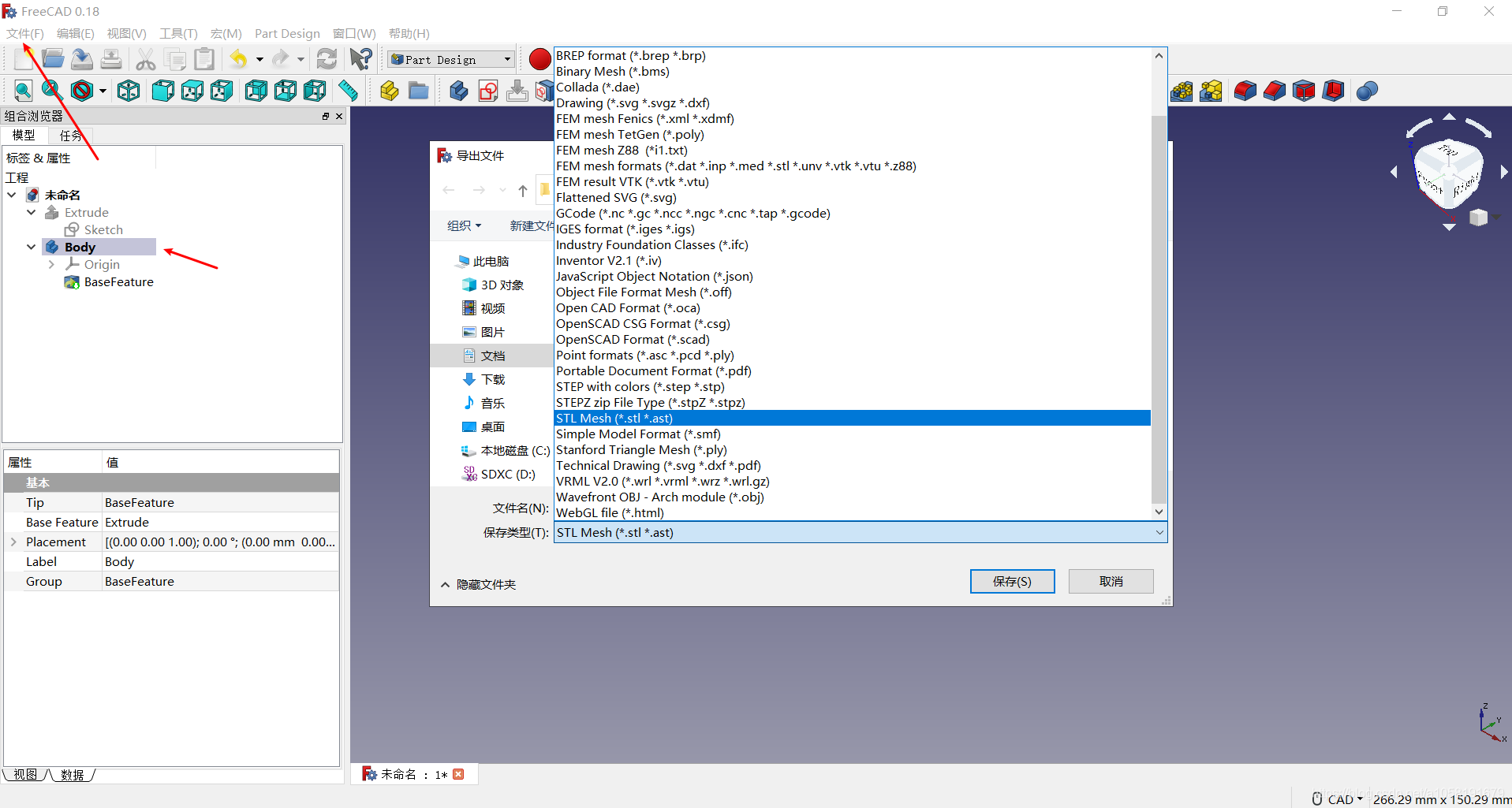Apply Draft tool red face icon
Viewport: 1512px width, 808px height.
coord(1304,91)
